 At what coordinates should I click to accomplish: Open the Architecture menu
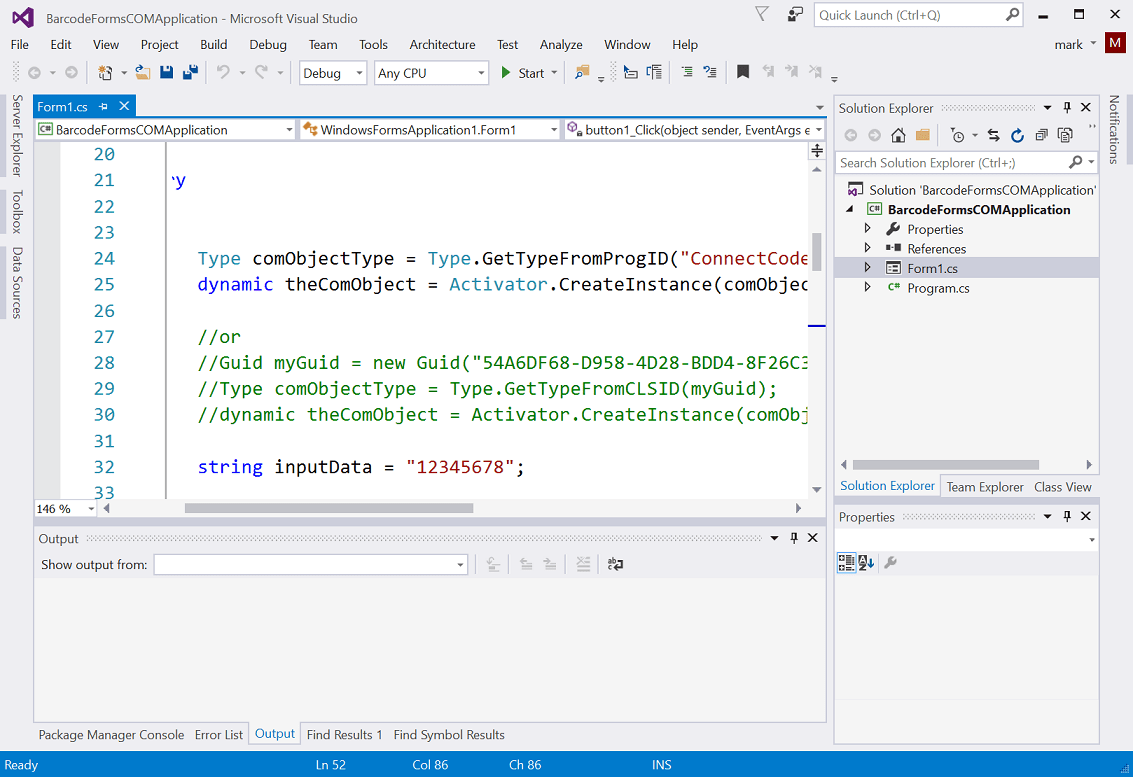pos(442,45)
